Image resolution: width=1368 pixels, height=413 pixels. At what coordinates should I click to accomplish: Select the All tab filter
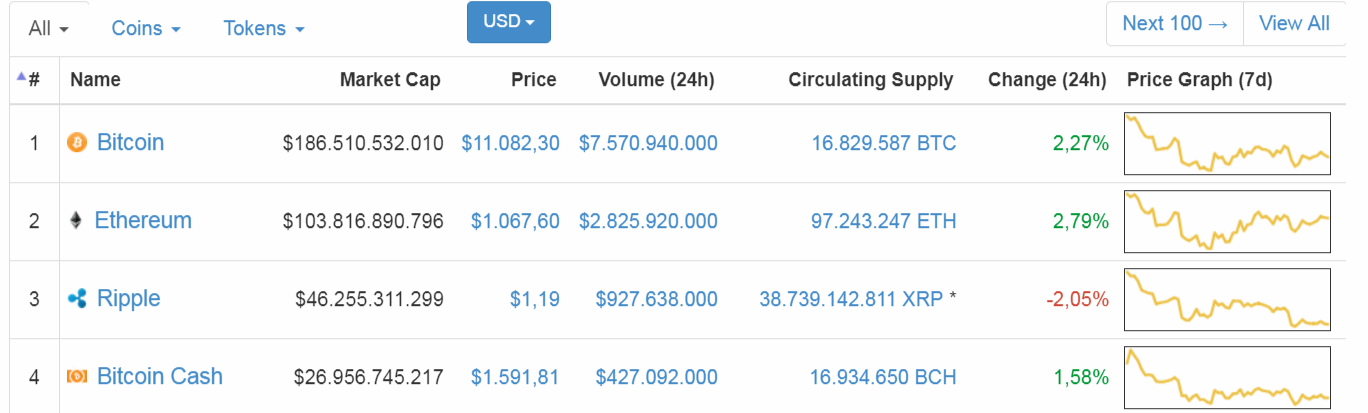point(49,29)
